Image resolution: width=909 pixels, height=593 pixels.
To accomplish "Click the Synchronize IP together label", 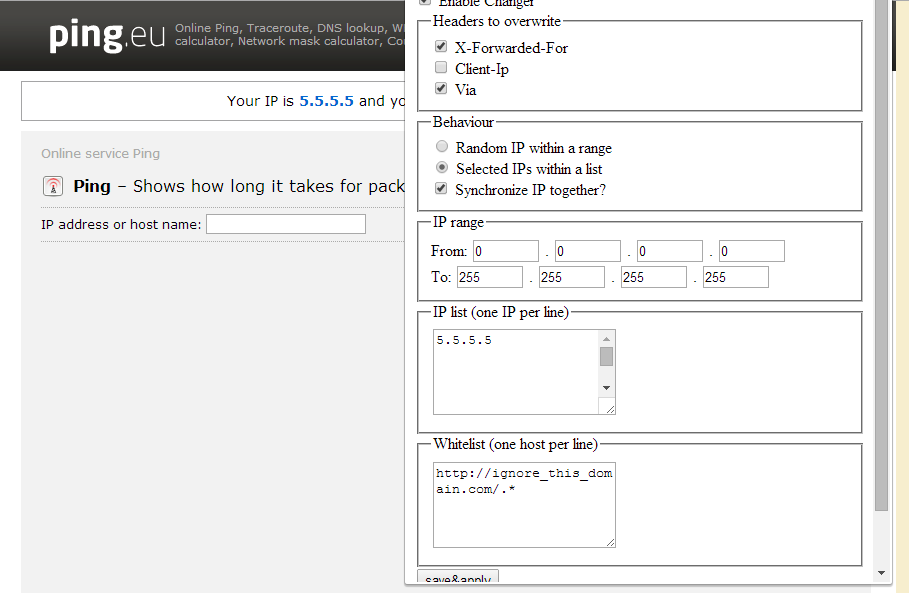I will point(530,190).
